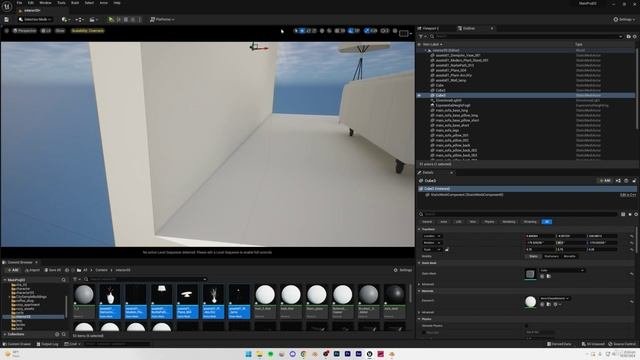
Task: Select the Physics filter tab in Details
Action: coord(489,222)
